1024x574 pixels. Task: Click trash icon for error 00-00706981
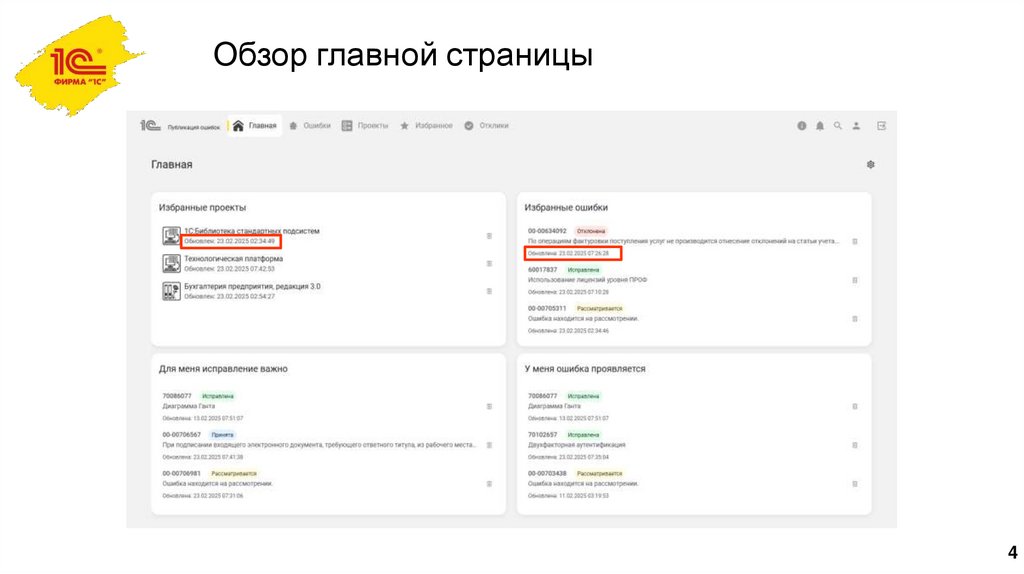pyautogui.click(x=489, y=484)
